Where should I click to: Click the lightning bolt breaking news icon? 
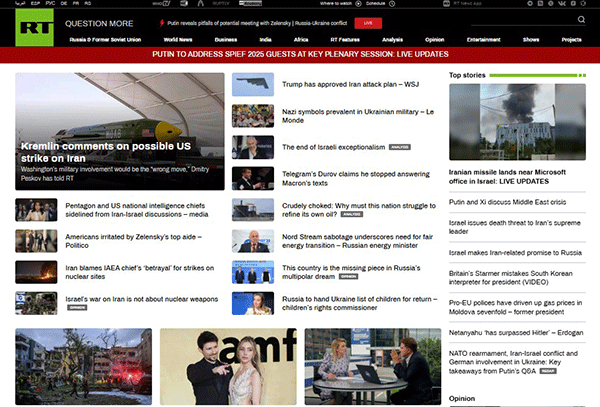162,23
